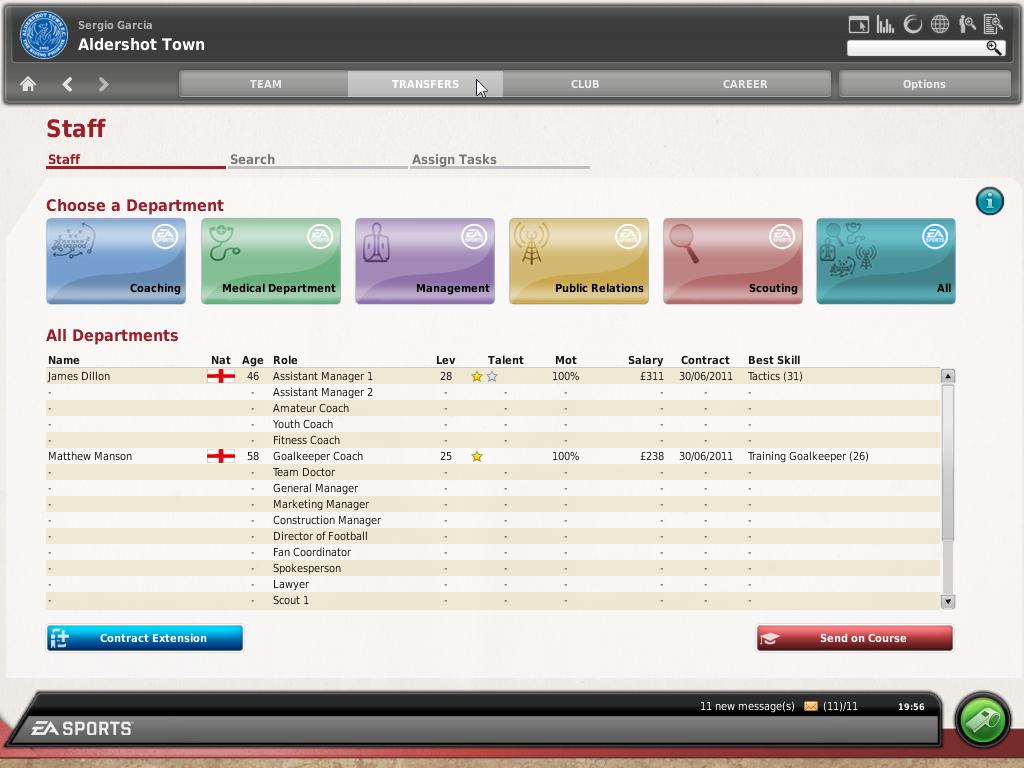Click the search input field
This screenshot has height=768, width=1024.
click(x=915, y=48)
